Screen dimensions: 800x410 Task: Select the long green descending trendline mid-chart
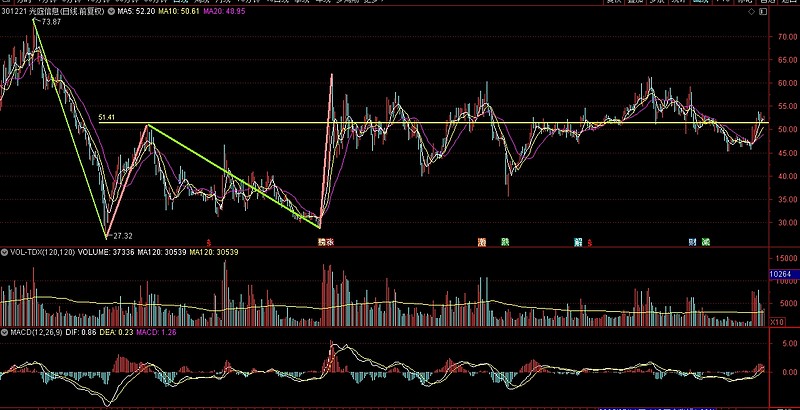[234, 176]
